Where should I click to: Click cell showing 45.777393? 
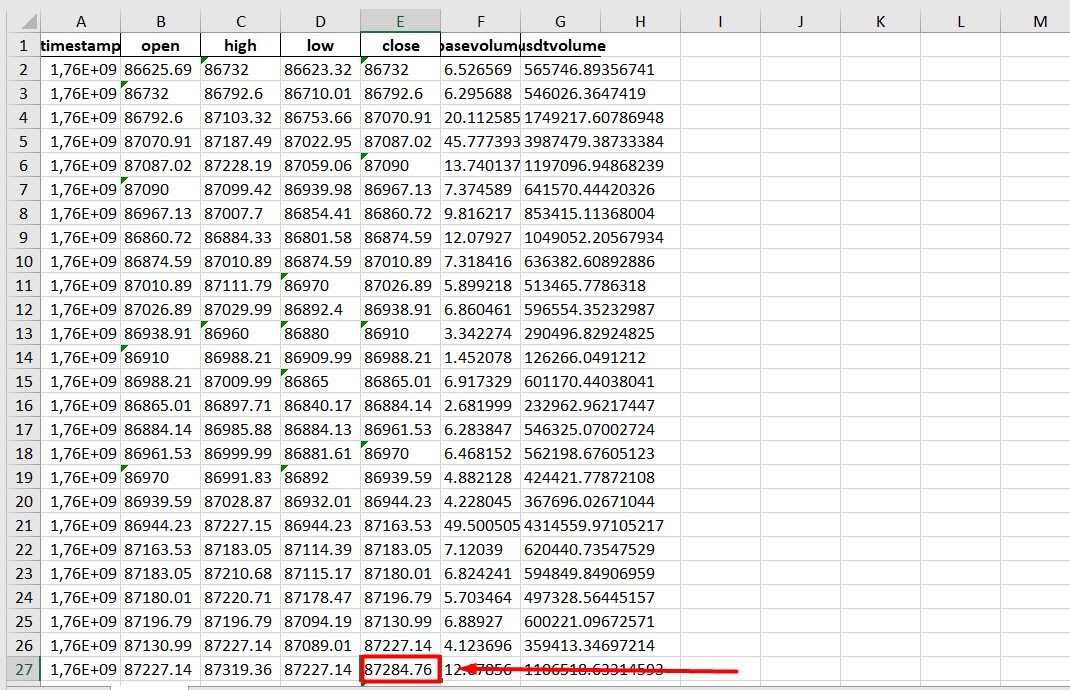pyautogui.click(x=480, y=141)
